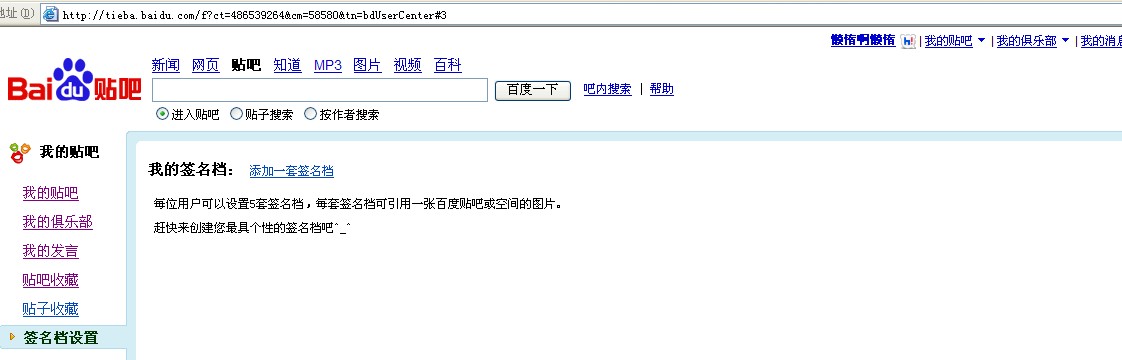Screen dimensions: 1122x360
Task: Click the browser address bar URL
Action: coord(255,15)
